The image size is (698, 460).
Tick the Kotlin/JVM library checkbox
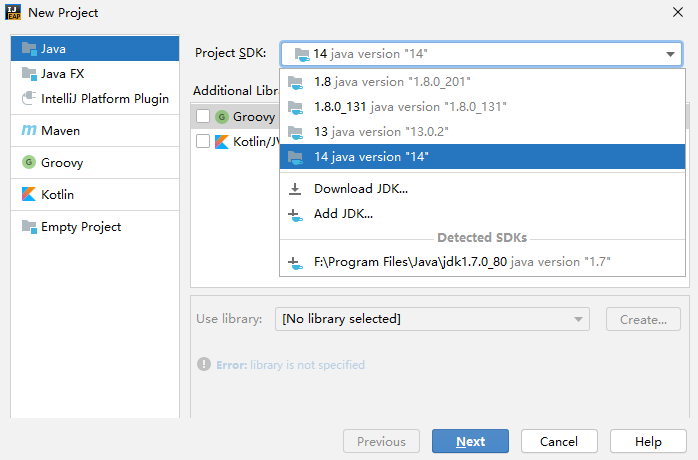point(203,142)
